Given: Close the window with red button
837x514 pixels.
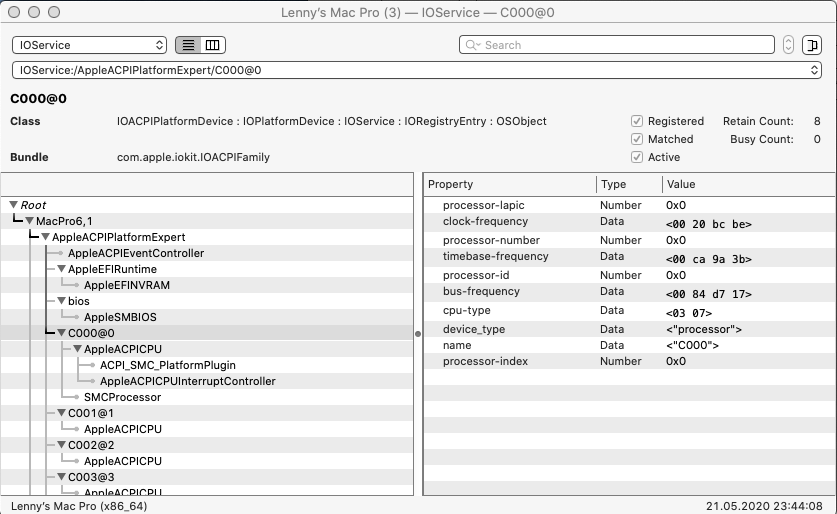Looking at the screenshot, I should click(x=14, y=12).
